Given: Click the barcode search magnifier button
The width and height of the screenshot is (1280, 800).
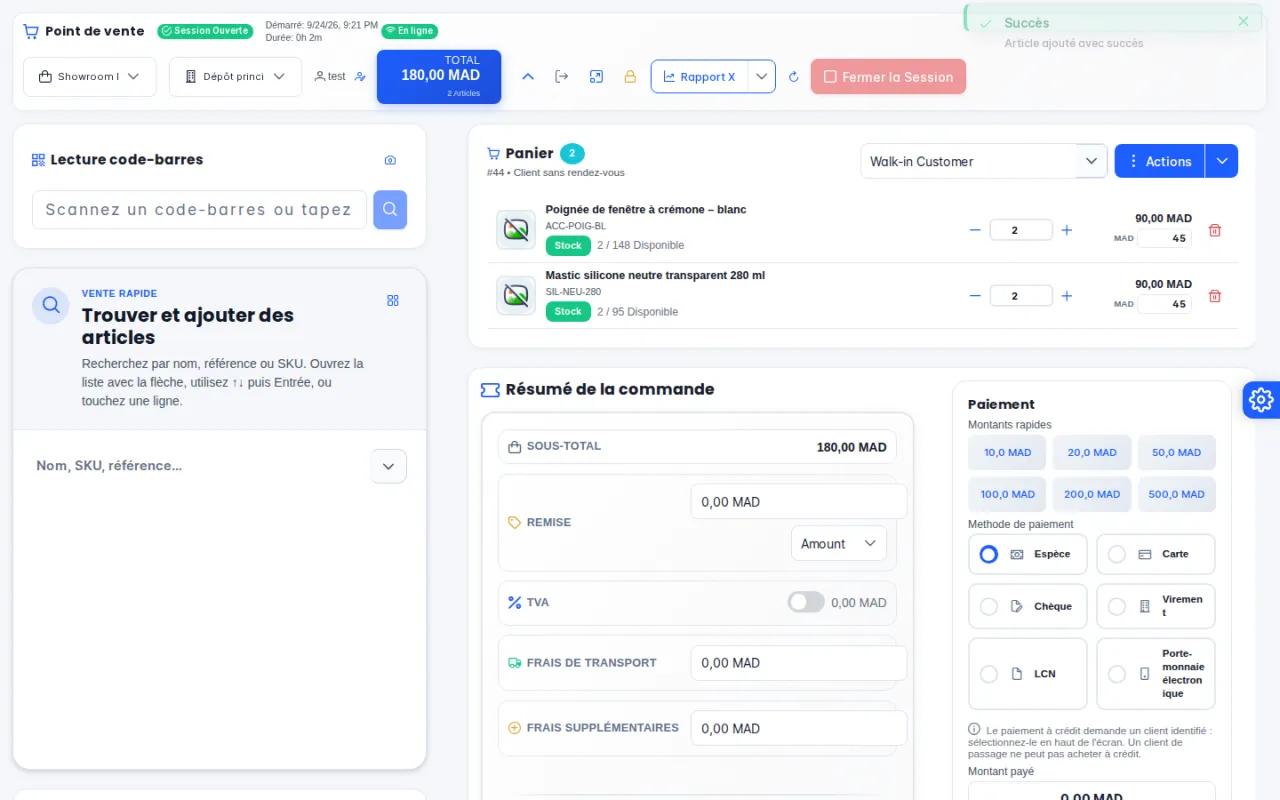Looking at the screenshot, I should pyautogui.click(x=390, y=210).
